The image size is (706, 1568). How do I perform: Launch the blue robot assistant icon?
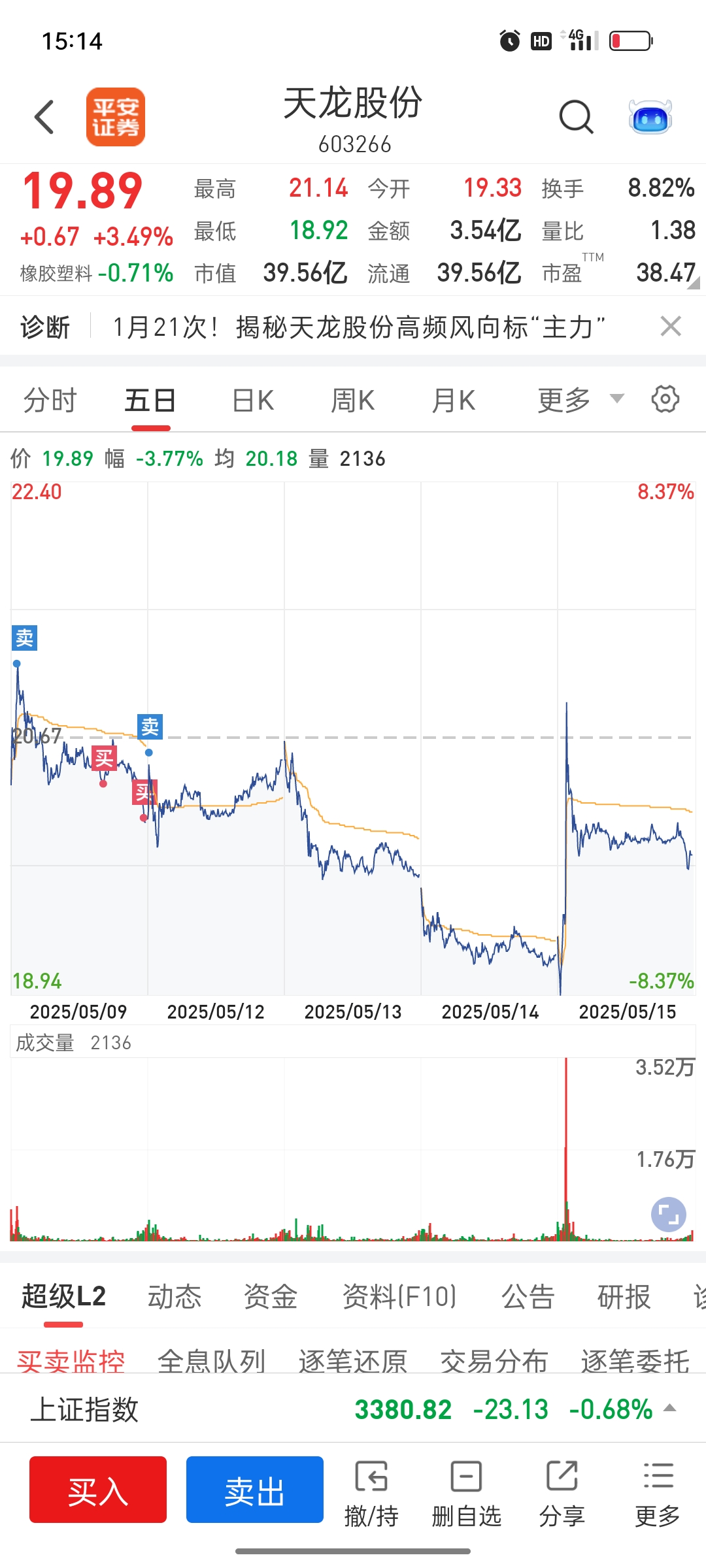point(650,118)
